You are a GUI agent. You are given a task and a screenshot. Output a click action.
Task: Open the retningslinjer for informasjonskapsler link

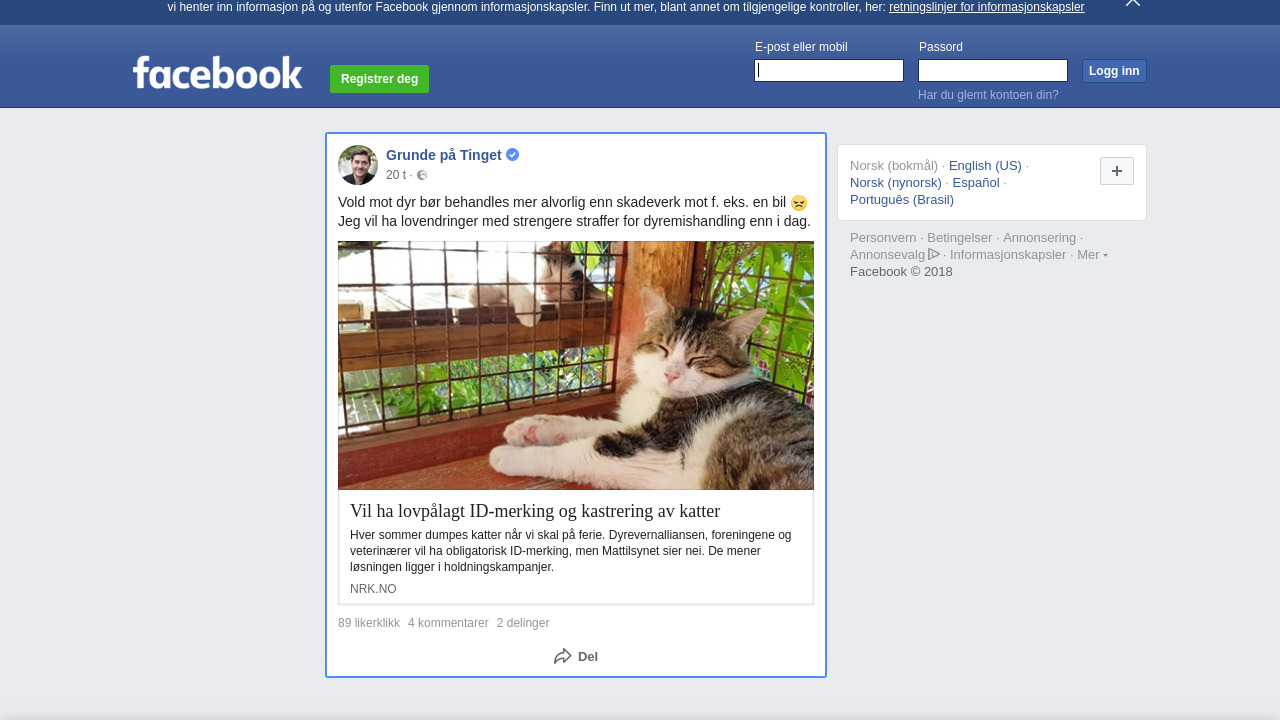point(986,7)
